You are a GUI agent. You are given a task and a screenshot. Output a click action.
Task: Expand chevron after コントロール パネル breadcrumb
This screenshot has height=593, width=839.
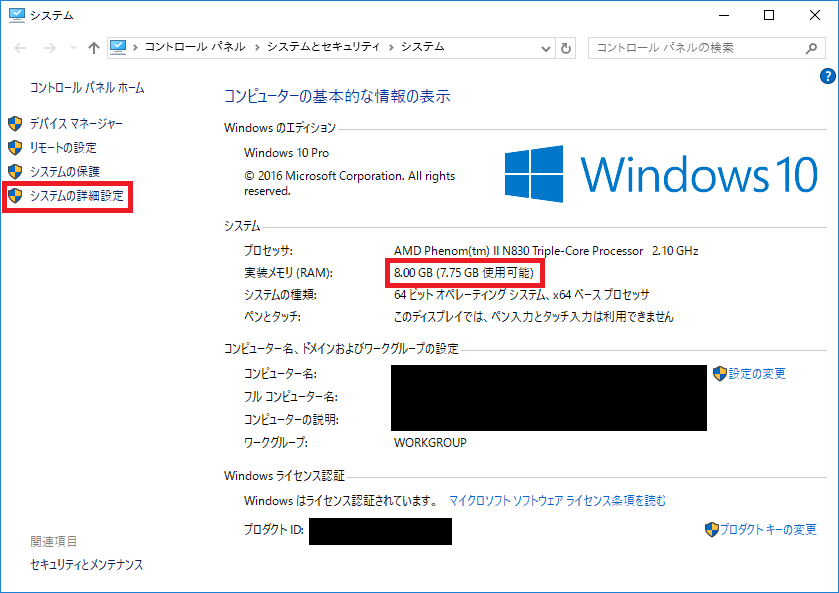[257, 48]
